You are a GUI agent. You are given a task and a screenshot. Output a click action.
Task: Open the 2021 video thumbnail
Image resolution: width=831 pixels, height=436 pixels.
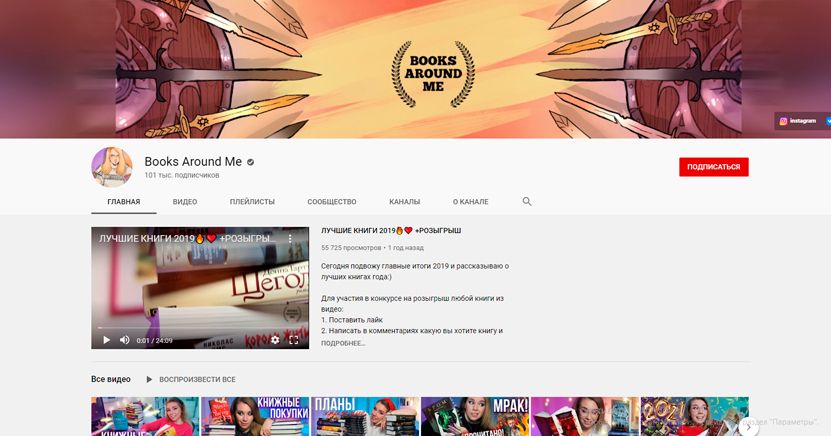[x=694, y=416]
